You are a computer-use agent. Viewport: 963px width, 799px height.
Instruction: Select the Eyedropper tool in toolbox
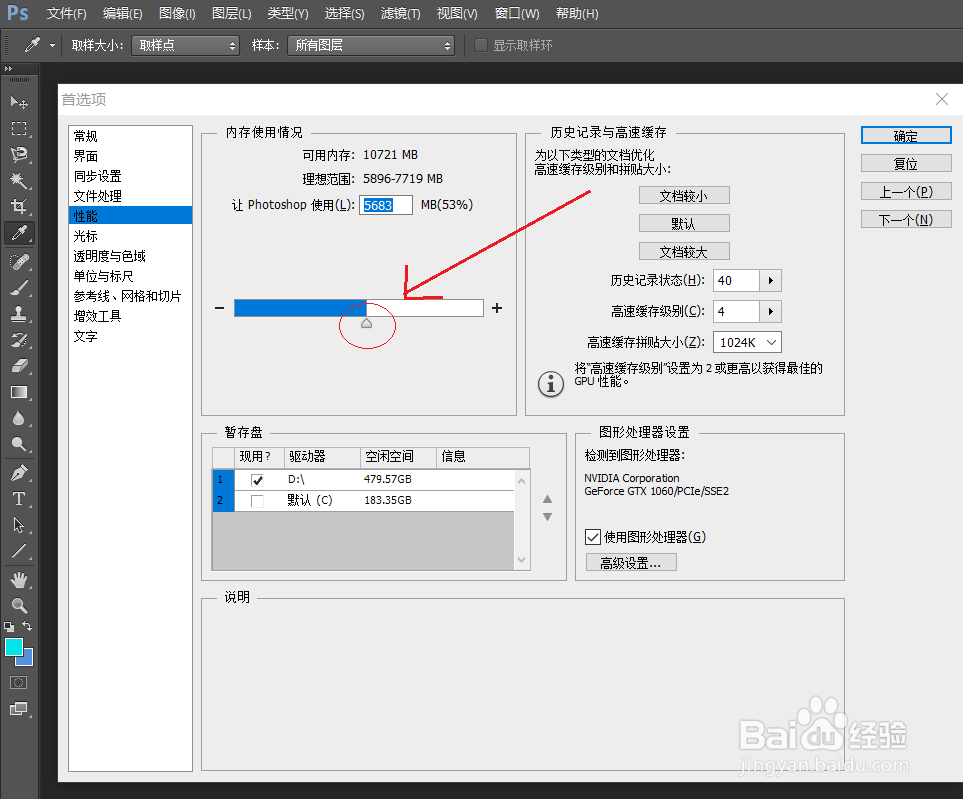click(x=19, y=233)
